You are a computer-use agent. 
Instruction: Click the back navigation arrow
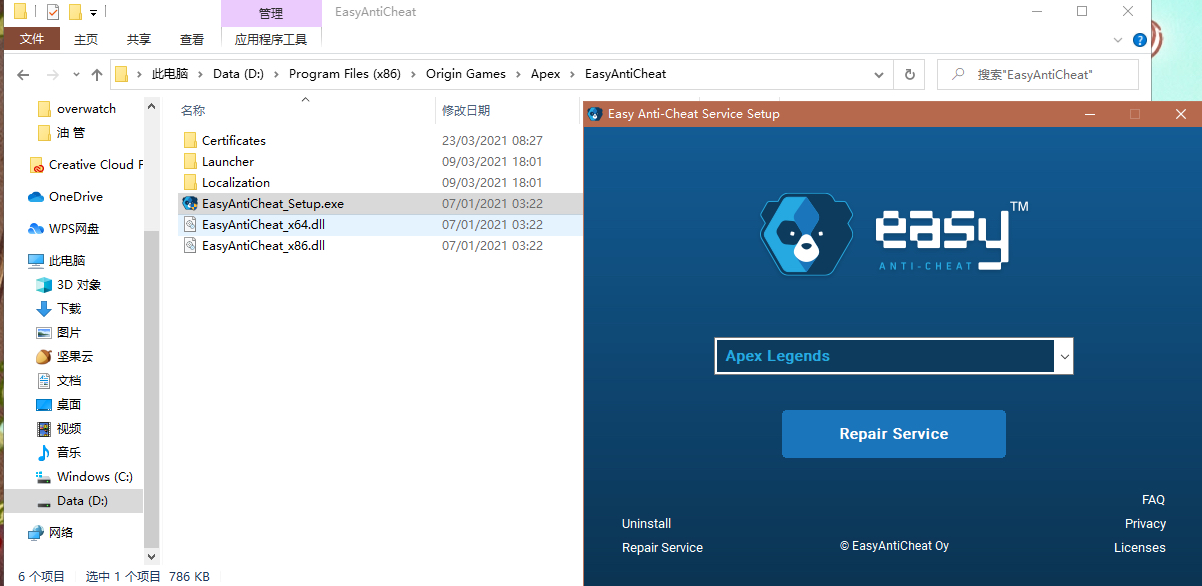24,74
